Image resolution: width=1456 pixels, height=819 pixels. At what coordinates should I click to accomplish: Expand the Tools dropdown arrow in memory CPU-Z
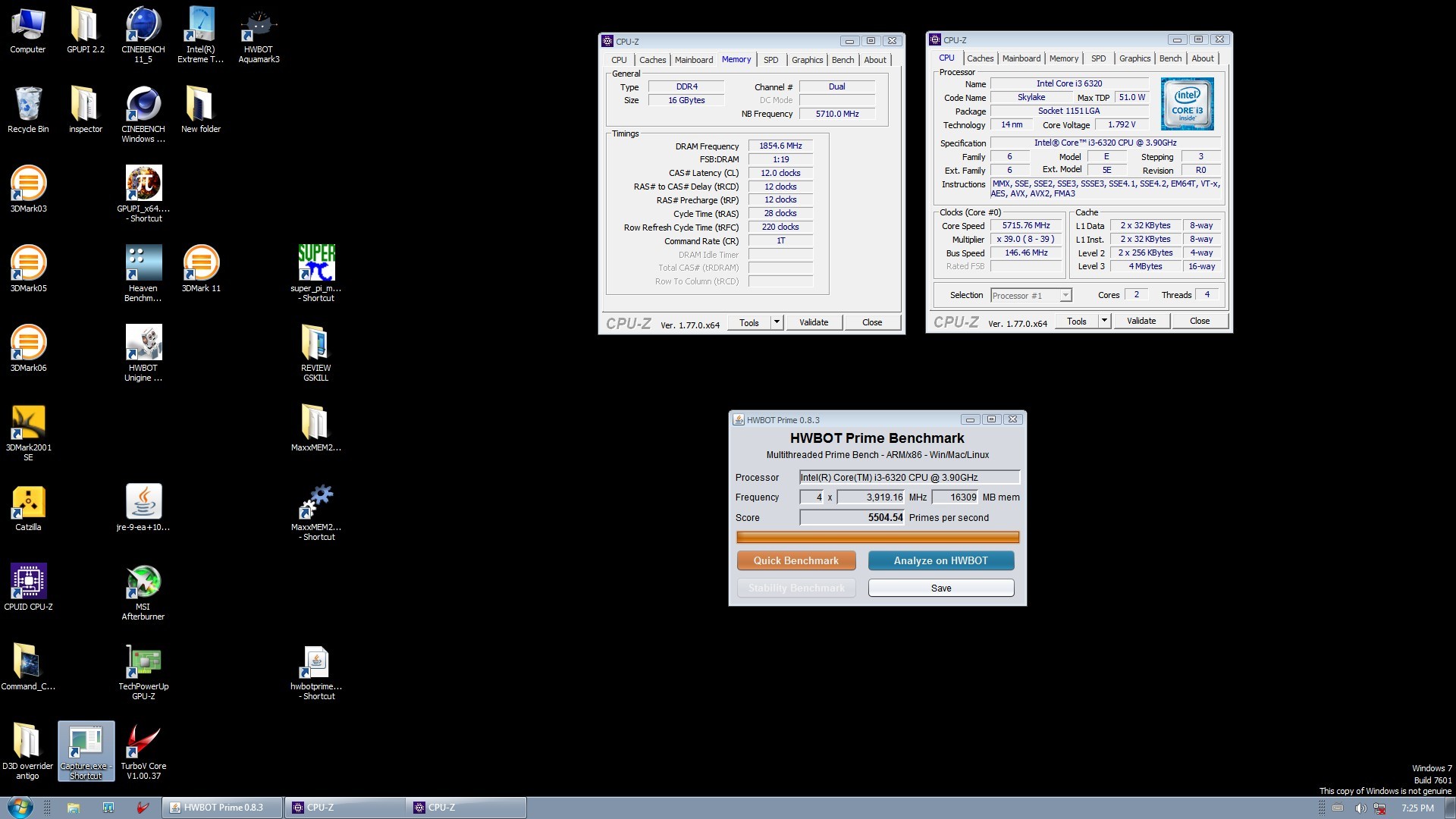click(777, 322)
